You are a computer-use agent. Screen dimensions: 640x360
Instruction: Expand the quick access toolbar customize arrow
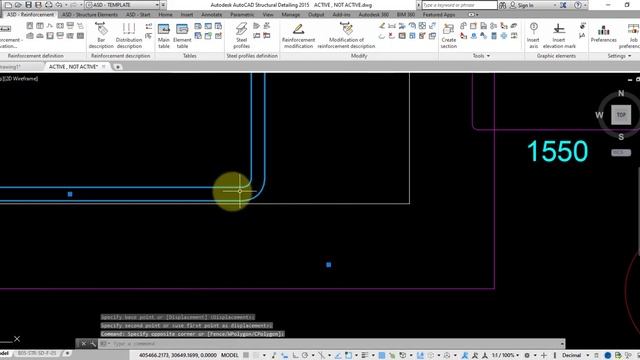163,5
